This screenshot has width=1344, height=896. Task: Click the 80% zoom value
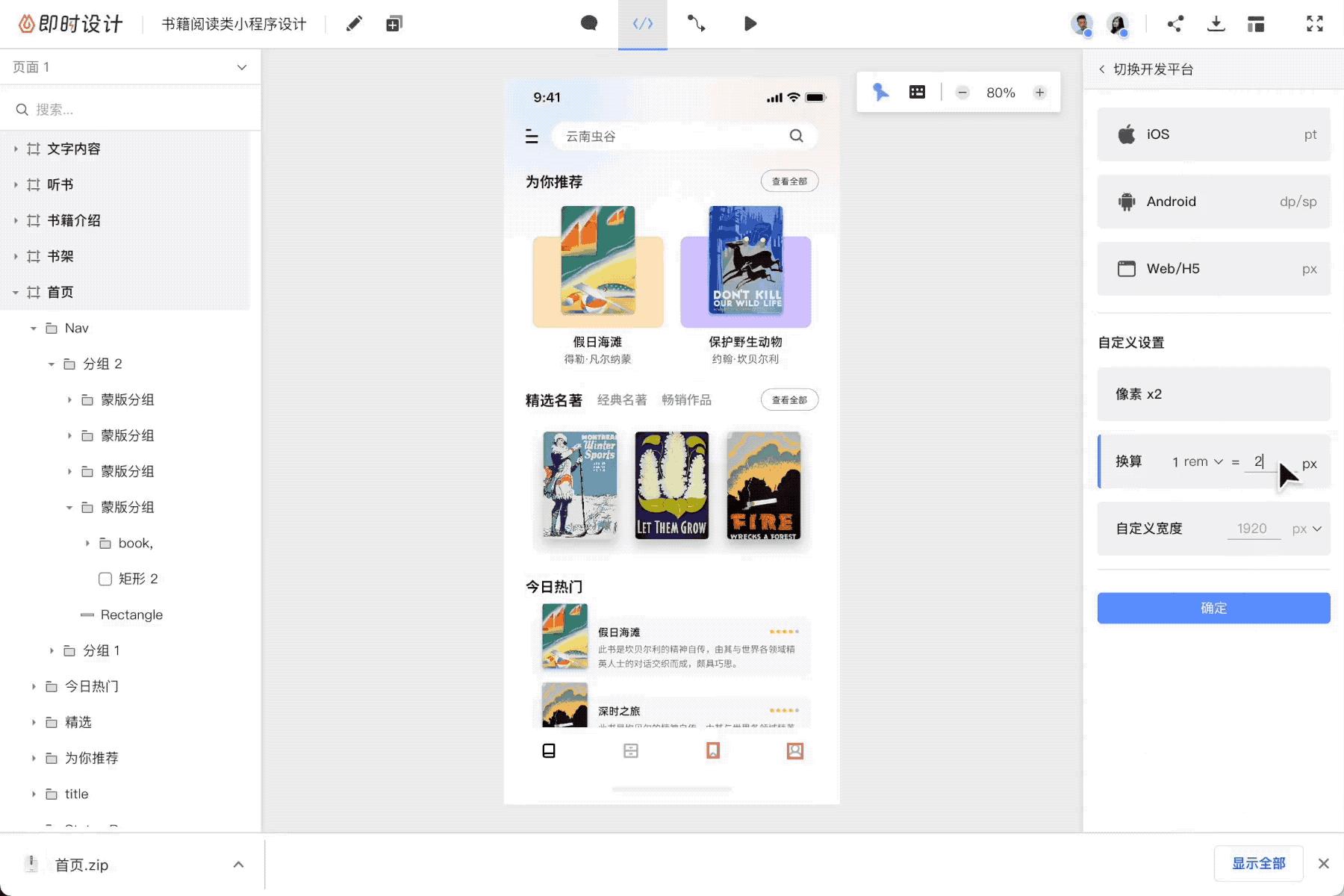tap(1001, 93)
